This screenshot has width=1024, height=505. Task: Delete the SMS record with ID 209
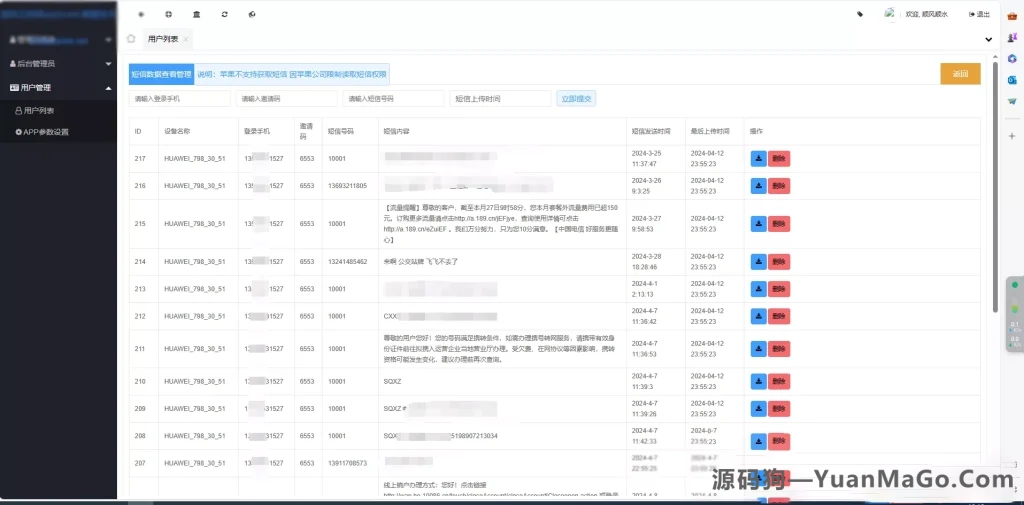[779, 409]
